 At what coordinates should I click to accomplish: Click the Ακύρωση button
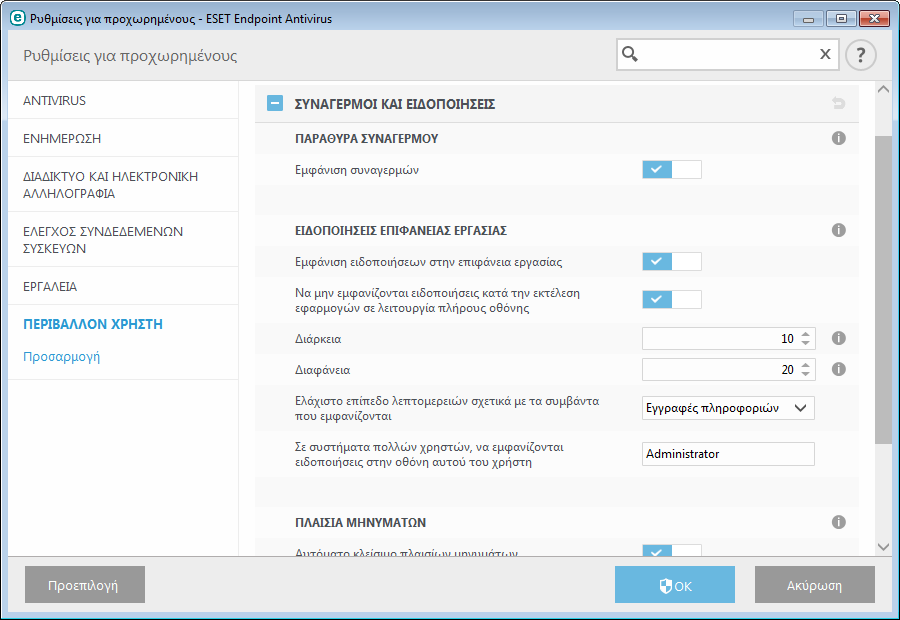tap(814, 584)
